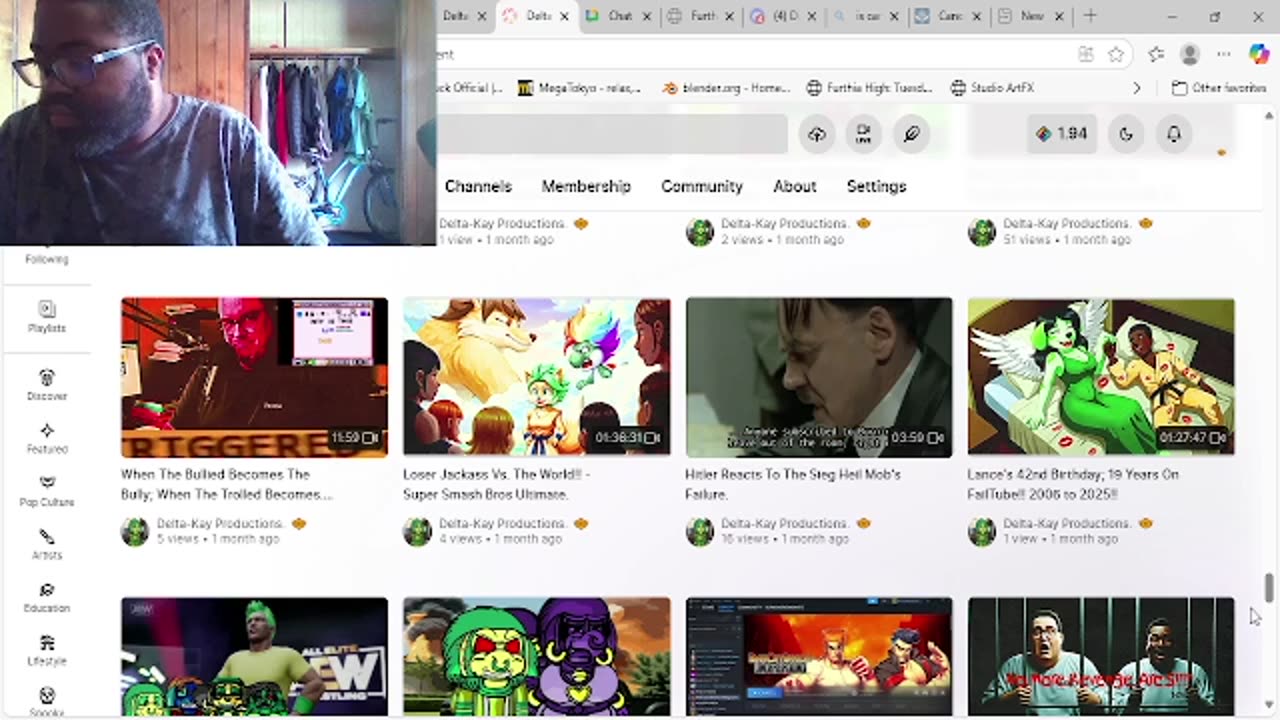Click the site search field
This screenshot has width=1280, height=720.
tap(612, 134)
